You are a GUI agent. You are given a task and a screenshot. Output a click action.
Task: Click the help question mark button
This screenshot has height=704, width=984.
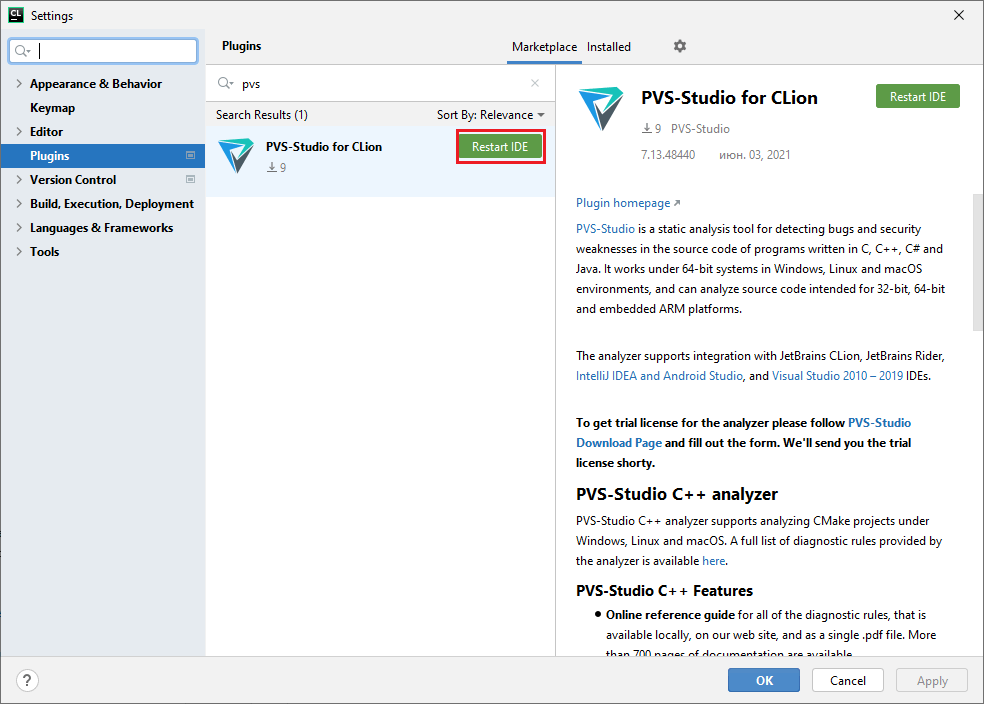(27, 680)
